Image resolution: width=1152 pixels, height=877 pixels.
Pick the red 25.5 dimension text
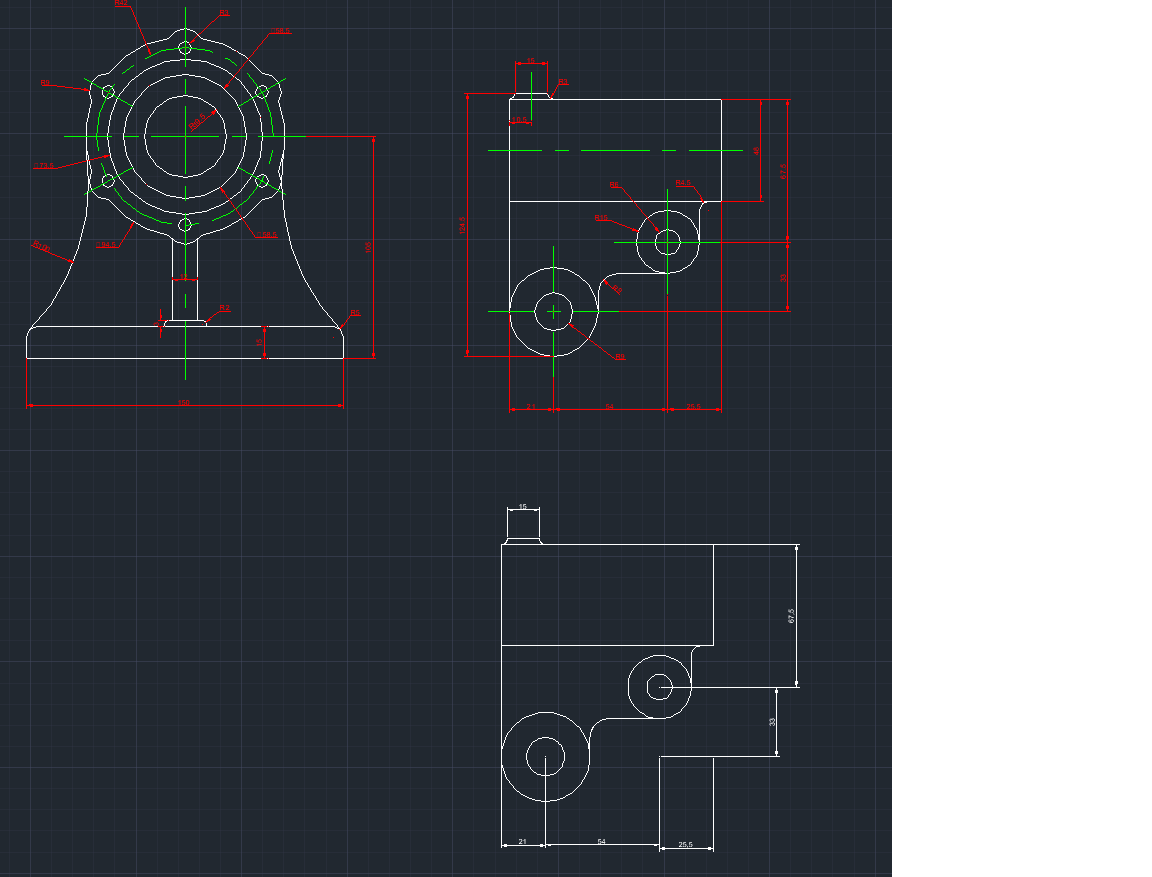tap(694, 406)
